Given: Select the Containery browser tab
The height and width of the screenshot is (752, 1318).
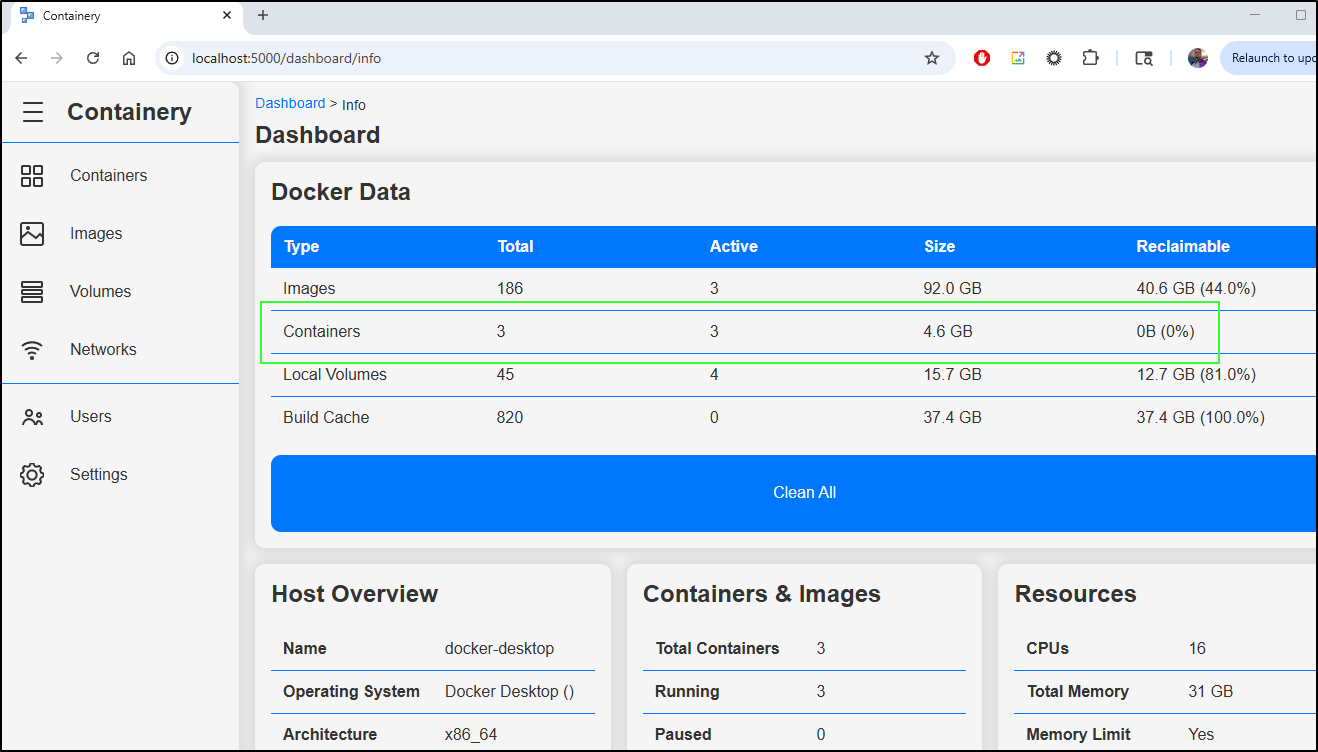Looking at the screenshot, I should point(125,16).
